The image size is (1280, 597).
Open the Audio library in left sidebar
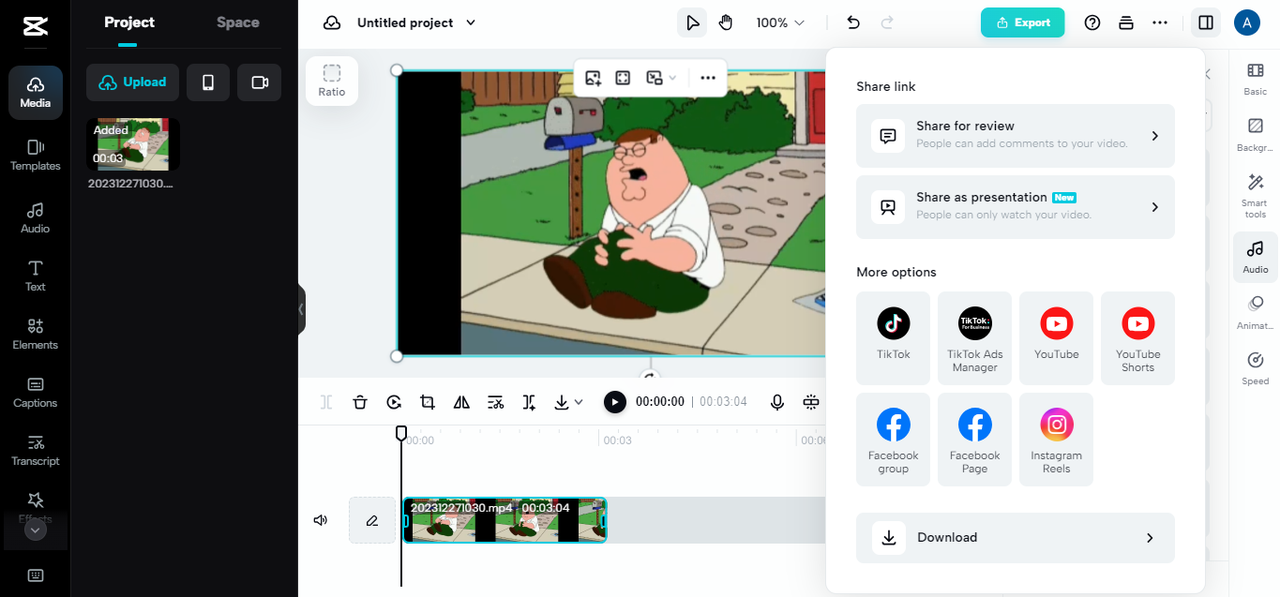pyautogui.click(x=35, y=217)
